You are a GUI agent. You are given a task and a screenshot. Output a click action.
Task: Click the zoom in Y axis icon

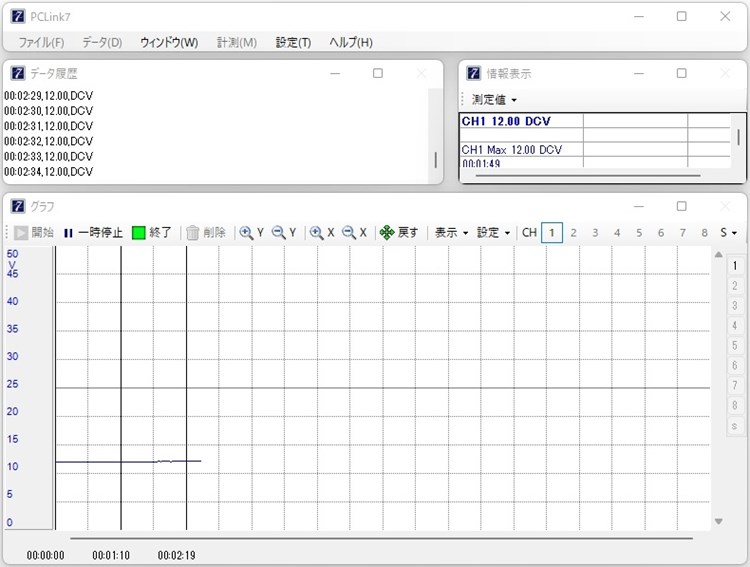tap(251, 232)
